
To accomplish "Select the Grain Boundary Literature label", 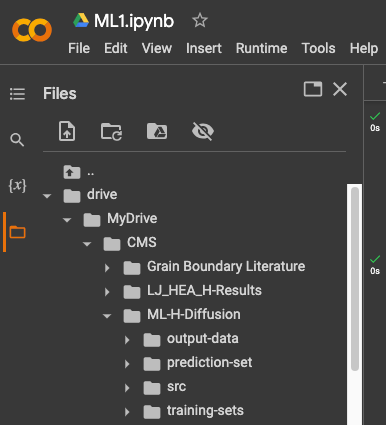I will click(x=226, y=266).
